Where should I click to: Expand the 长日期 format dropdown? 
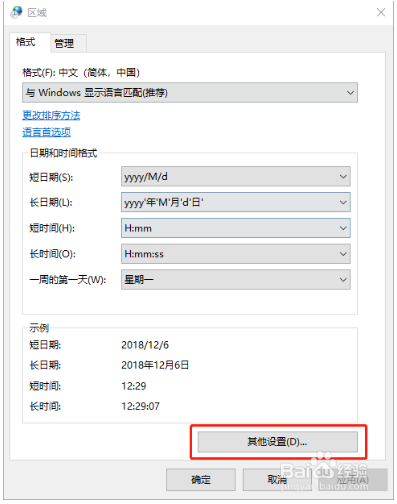236,202
